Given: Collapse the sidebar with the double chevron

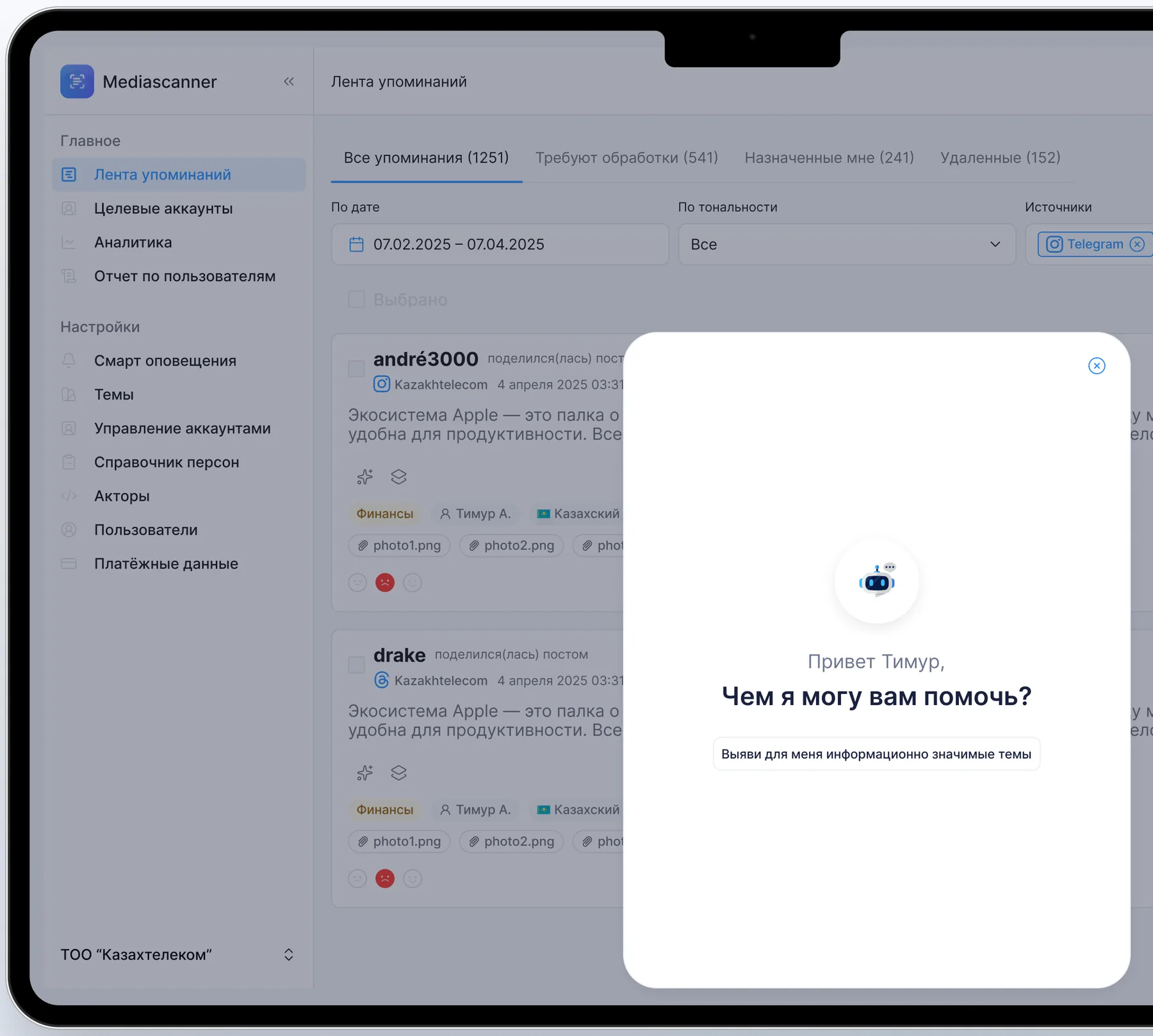Looking at the screenshot, I should point(289,81).
